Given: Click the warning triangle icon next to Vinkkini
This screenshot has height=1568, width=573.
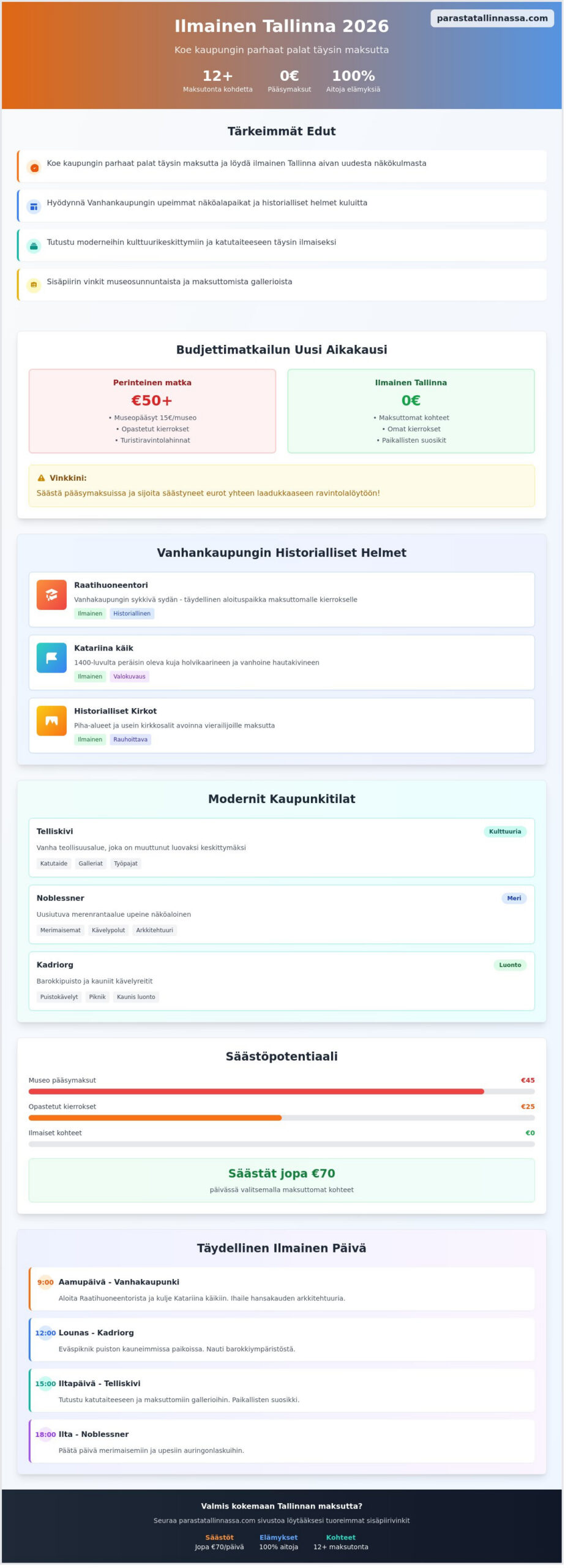Looking at the screenshot, I should click(41, 478).
